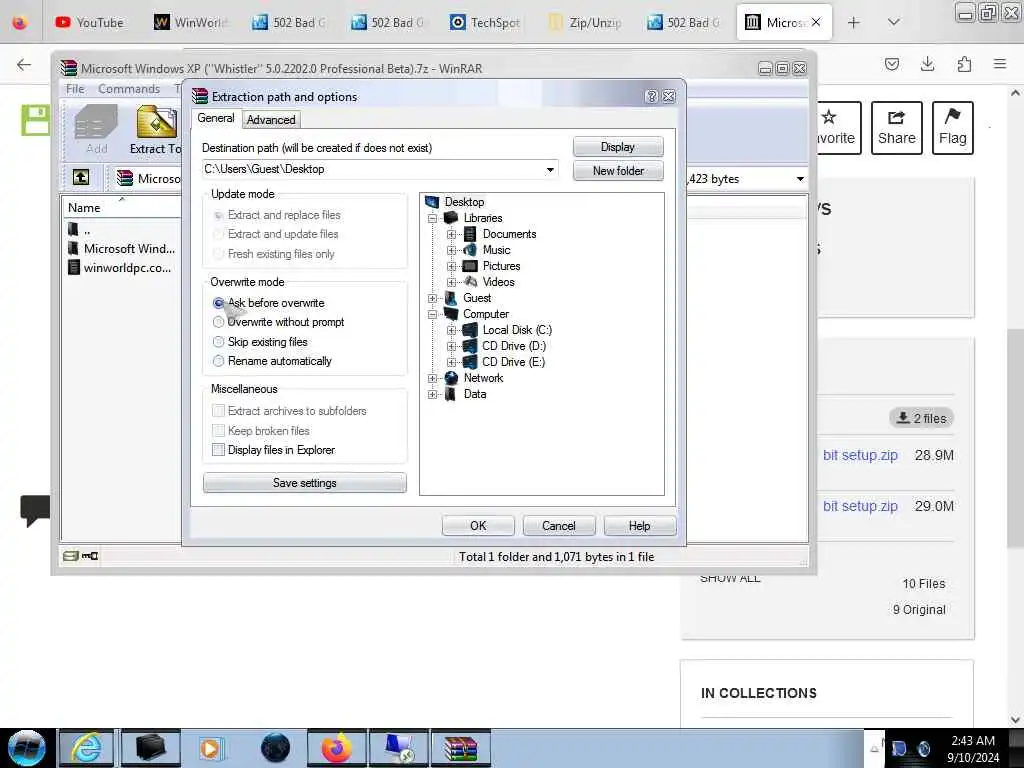Click the Desktop icon in folder tree

(x=432, y=202)
